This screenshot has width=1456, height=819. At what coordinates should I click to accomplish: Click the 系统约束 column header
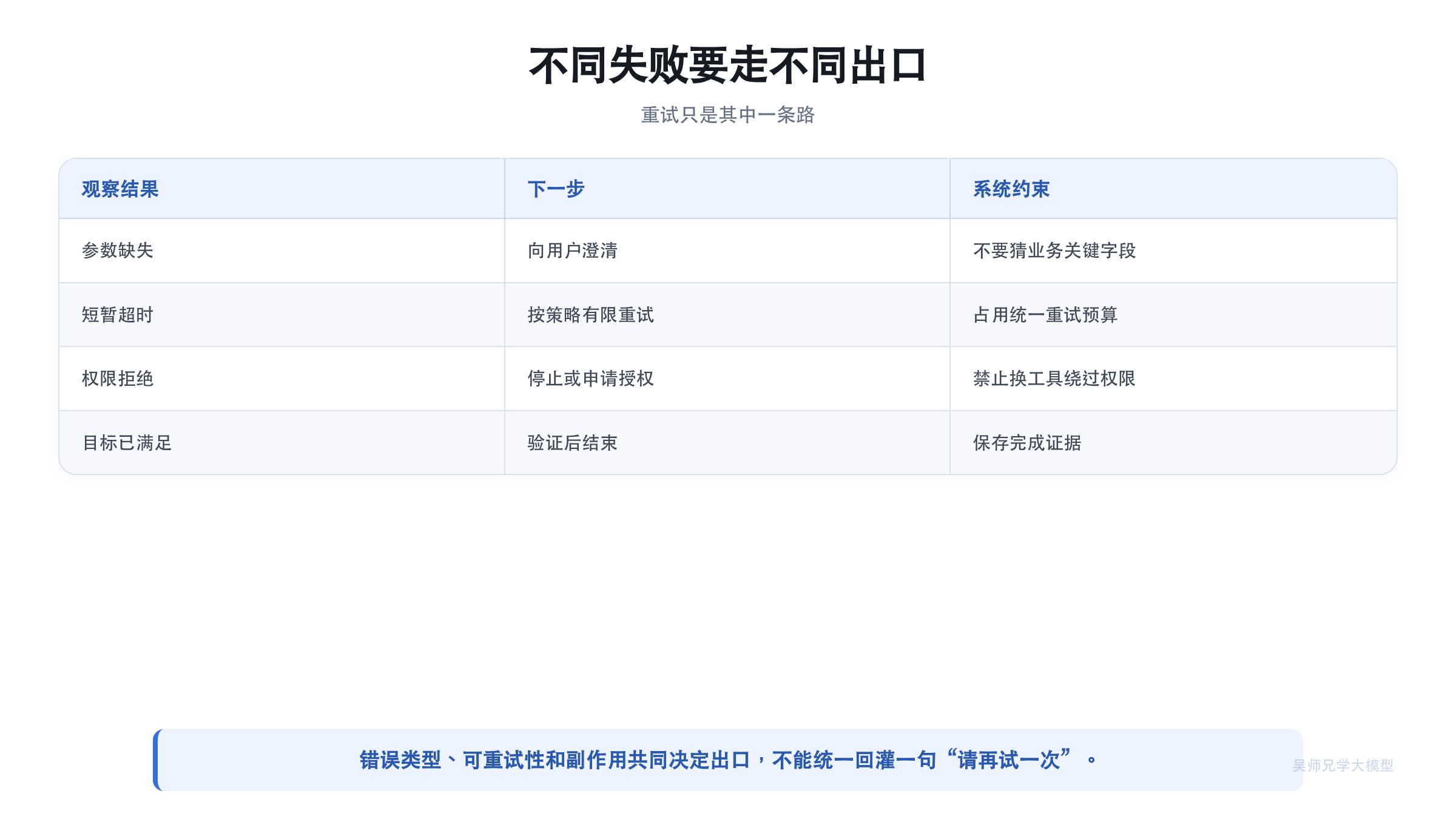point(1173,189)
